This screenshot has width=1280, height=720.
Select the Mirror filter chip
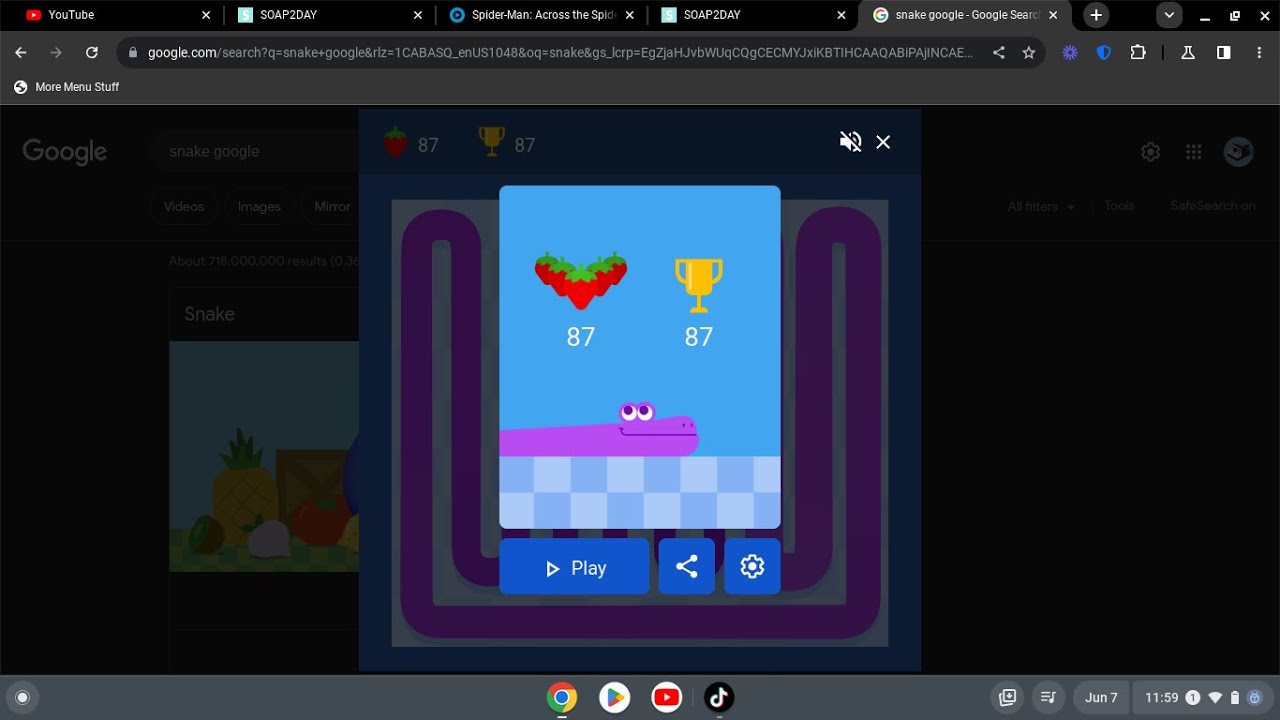[x=332, y=206]
